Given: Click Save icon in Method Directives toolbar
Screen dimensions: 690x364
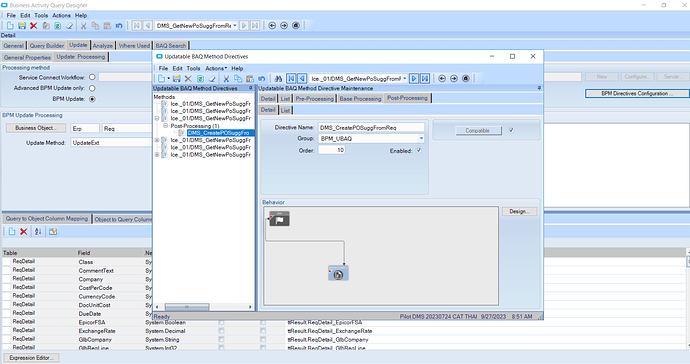Looking at the screenshot, I should tap(176, 78).
